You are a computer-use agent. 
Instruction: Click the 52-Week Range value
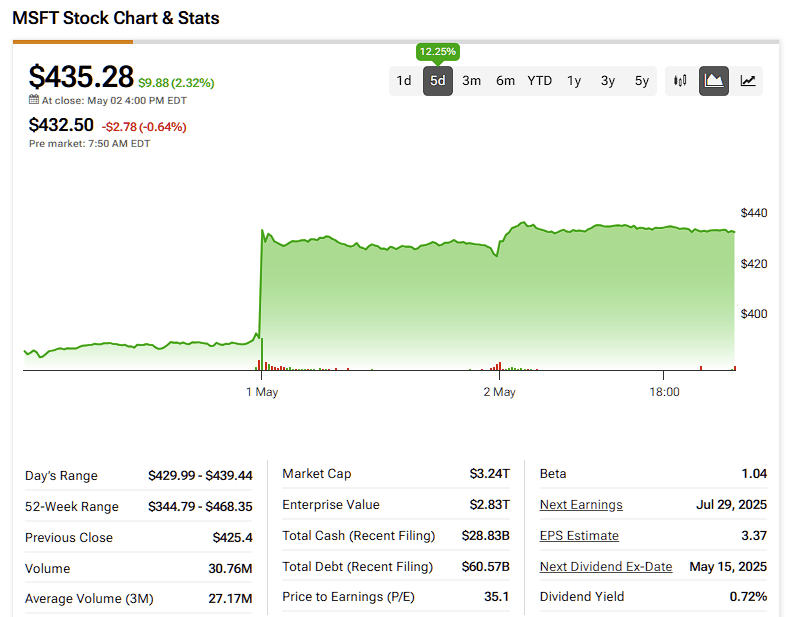pos(200,506)
